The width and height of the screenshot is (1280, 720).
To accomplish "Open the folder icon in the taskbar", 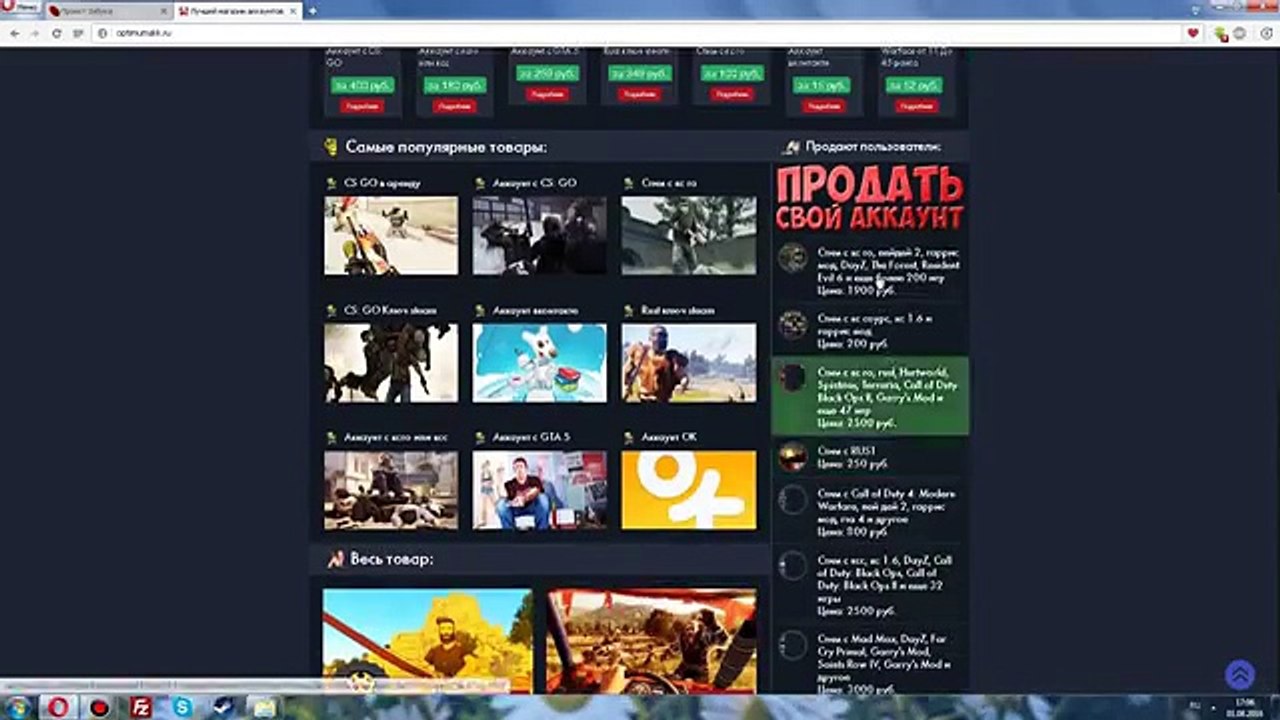I will (x=263, y=707).
